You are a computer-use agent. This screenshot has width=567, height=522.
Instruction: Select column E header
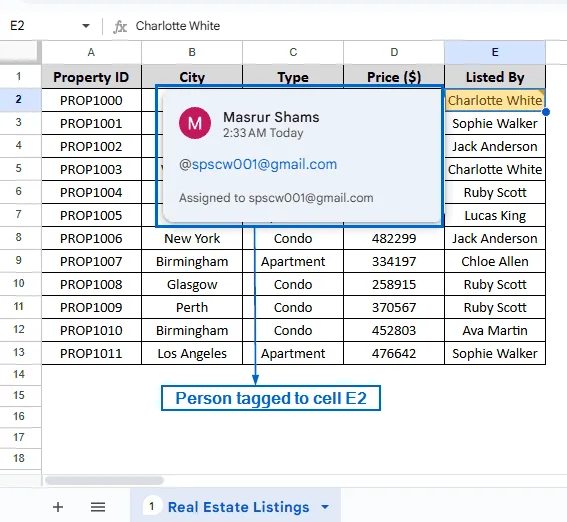495,52
